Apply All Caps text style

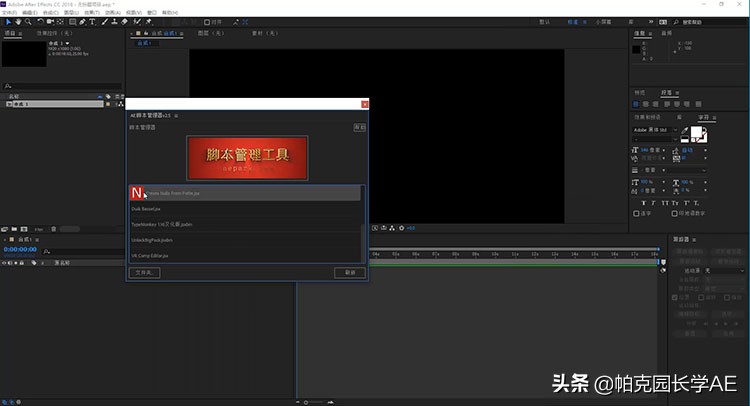665,203
